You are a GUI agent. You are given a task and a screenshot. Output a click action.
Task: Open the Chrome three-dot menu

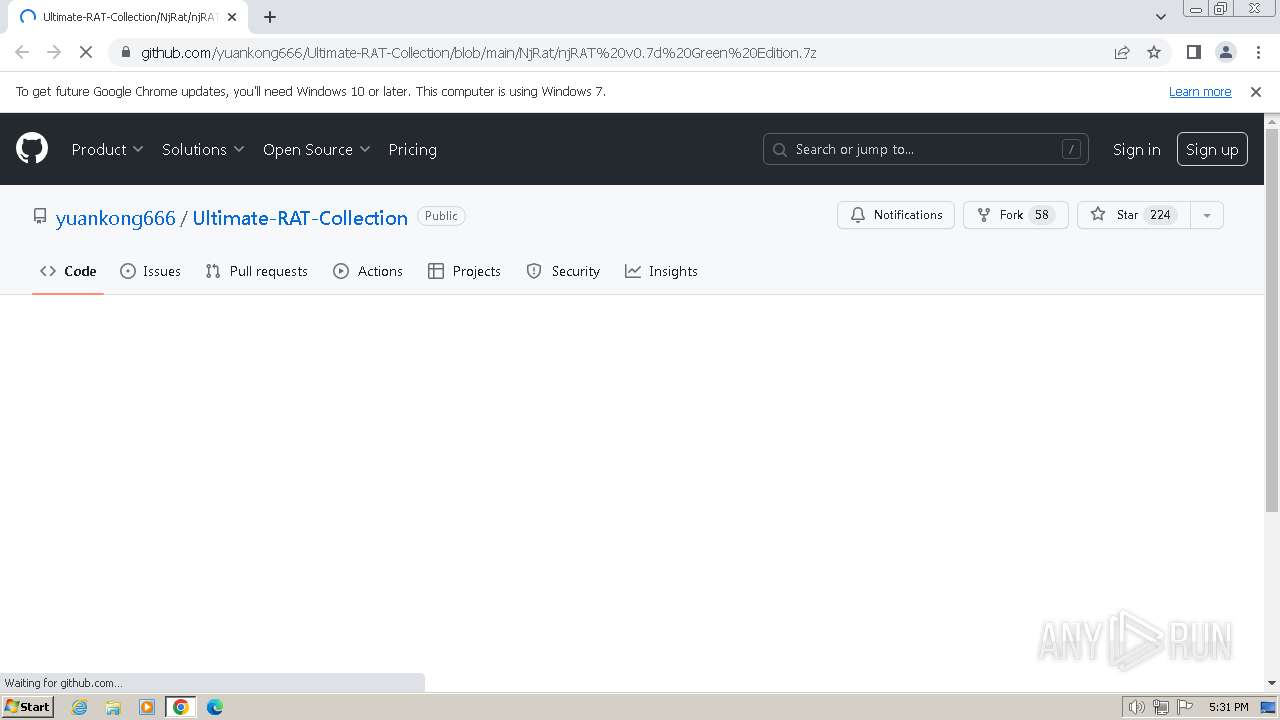(x=1257, y=52)
